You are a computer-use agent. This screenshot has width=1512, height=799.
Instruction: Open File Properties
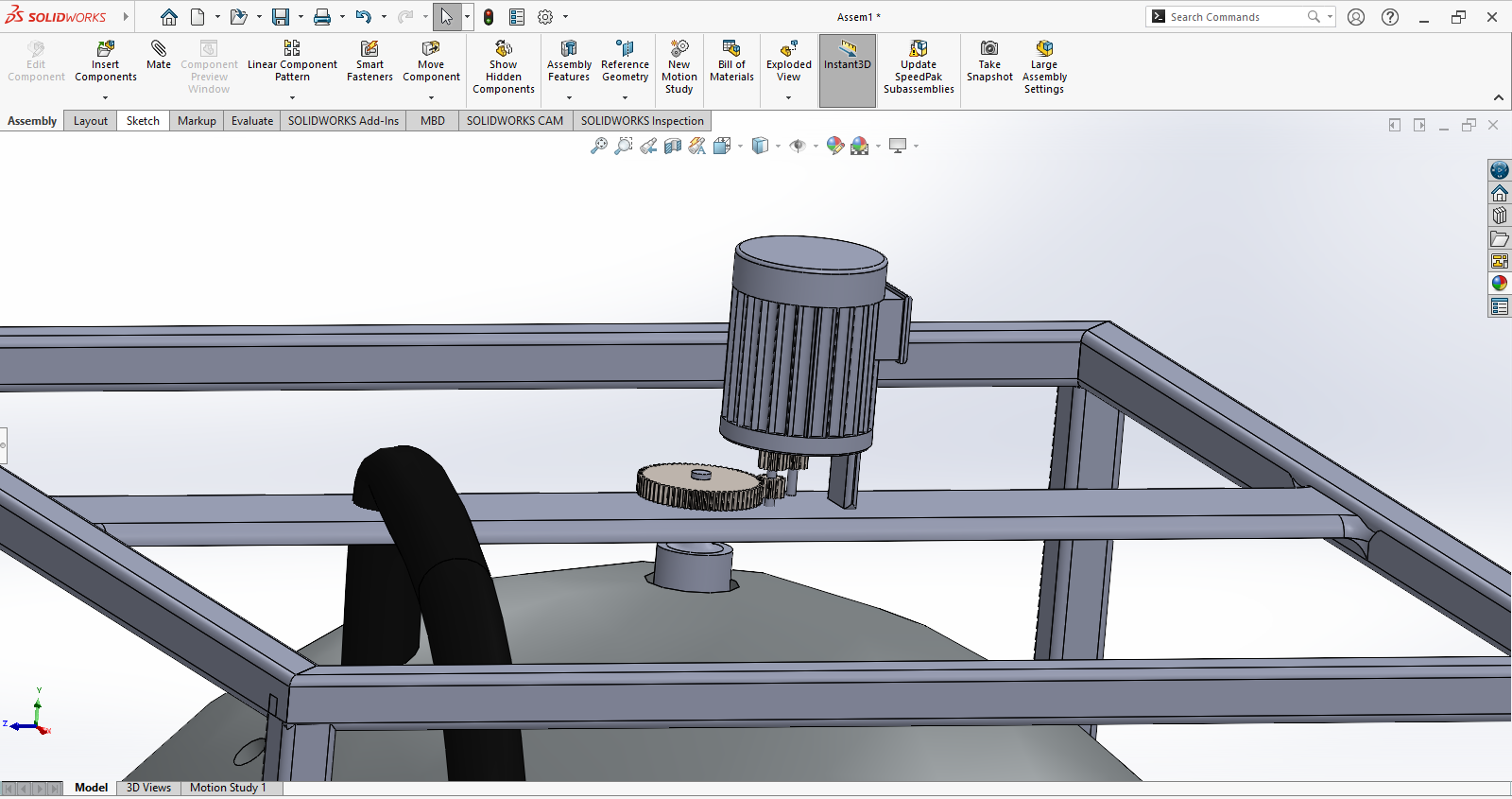(517, 17)
